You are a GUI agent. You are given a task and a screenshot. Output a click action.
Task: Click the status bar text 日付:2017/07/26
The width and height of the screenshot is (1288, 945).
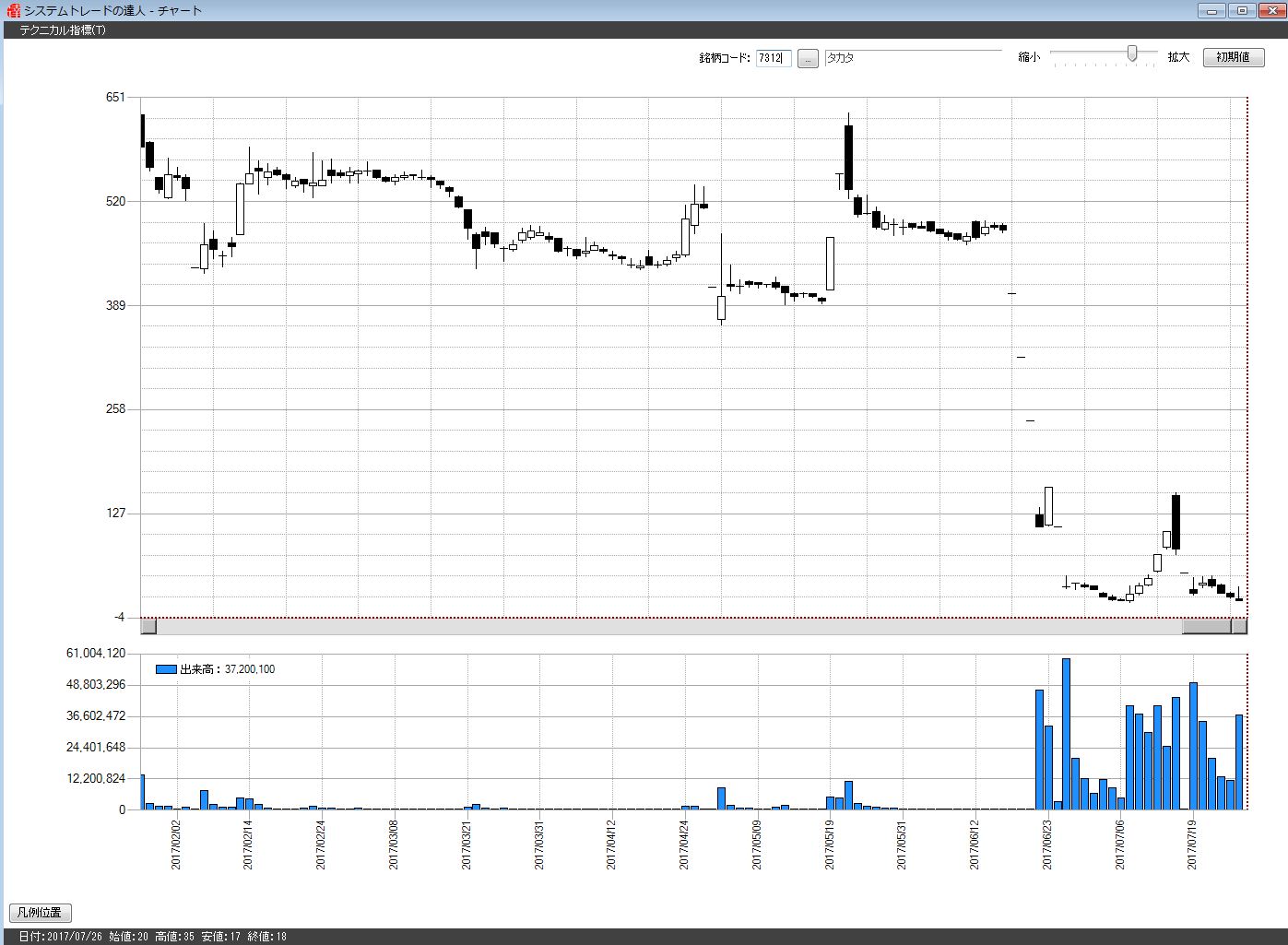point(60,937)
